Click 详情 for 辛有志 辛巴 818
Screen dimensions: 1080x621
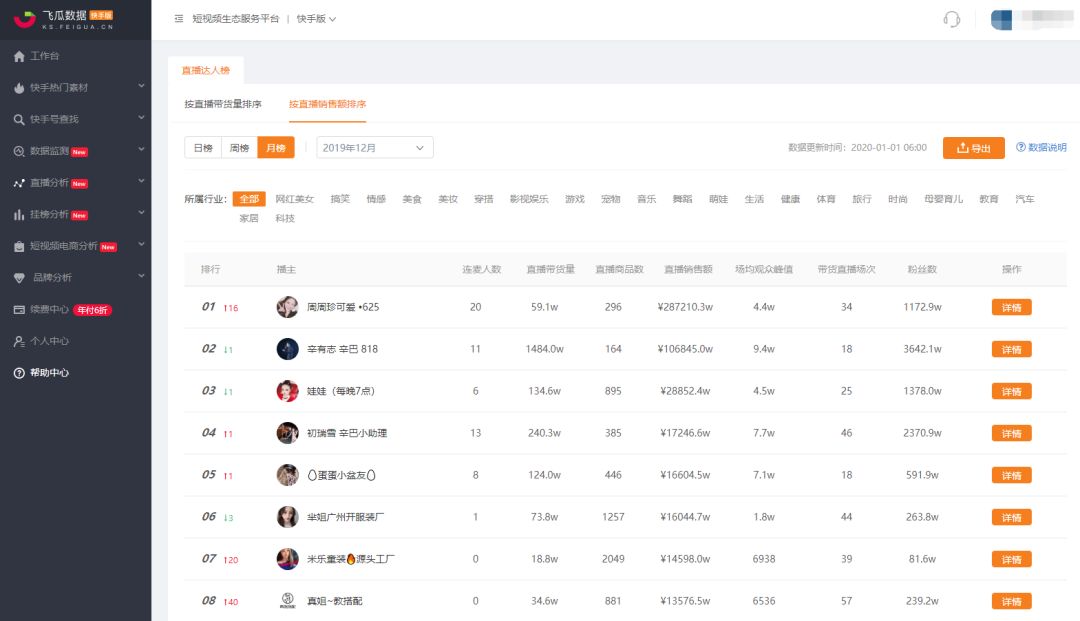point(1011,349)
